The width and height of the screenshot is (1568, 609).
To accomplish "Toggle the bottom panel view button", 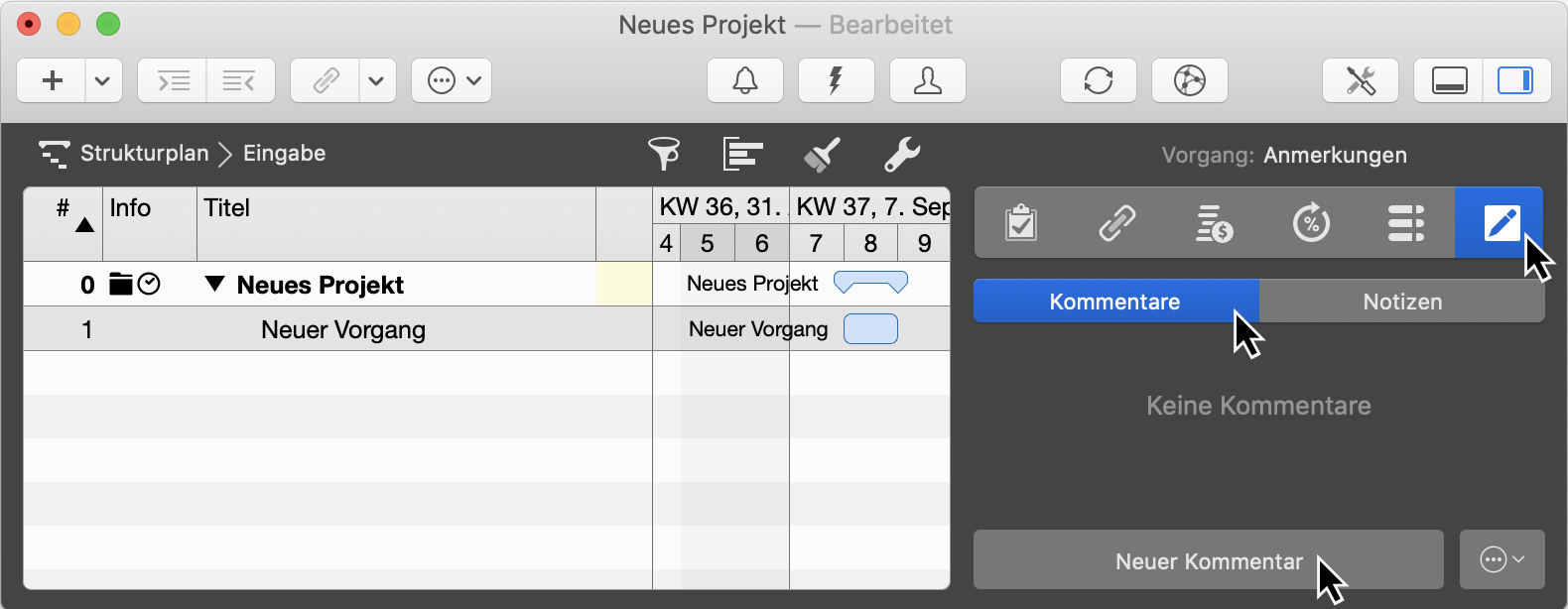I will [1449, 80].
